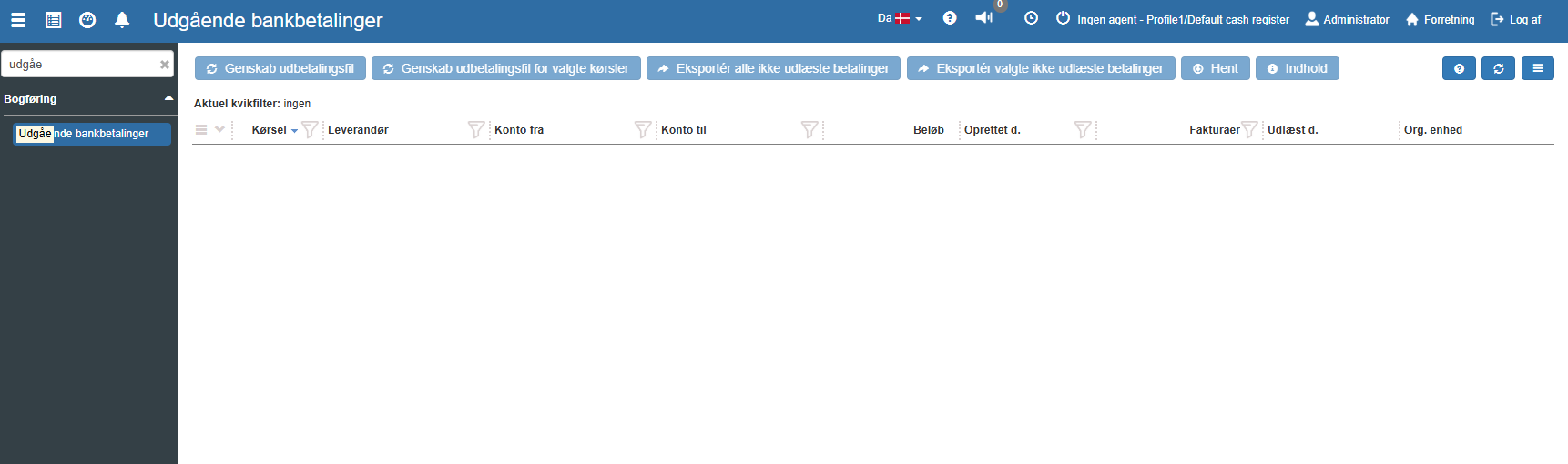Image resolution: width=1568 pixels, height=464 pixels.
Task: Sort by Konto til column header
Action: [x=684, y=130]
